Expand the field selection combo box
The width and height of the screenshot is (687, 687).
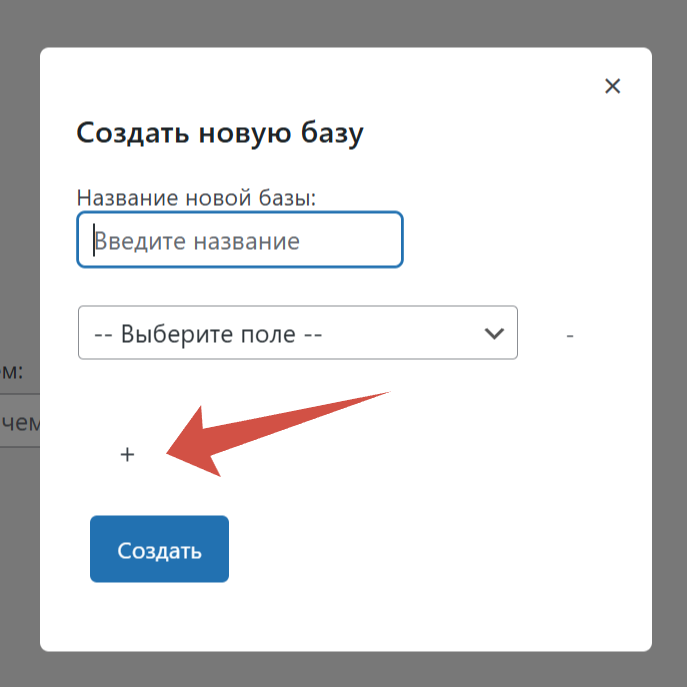click(x=297, y=333)
